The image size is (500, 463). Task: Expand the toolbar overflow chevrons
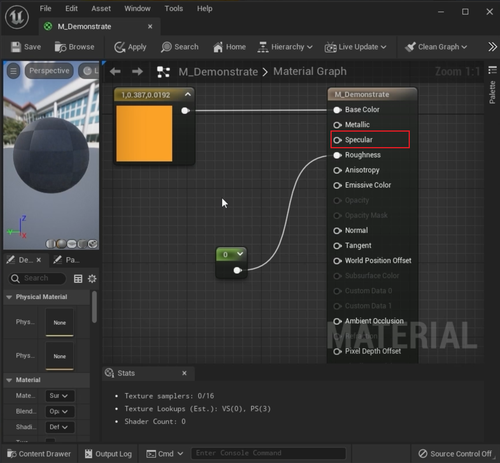coord(492,47)
